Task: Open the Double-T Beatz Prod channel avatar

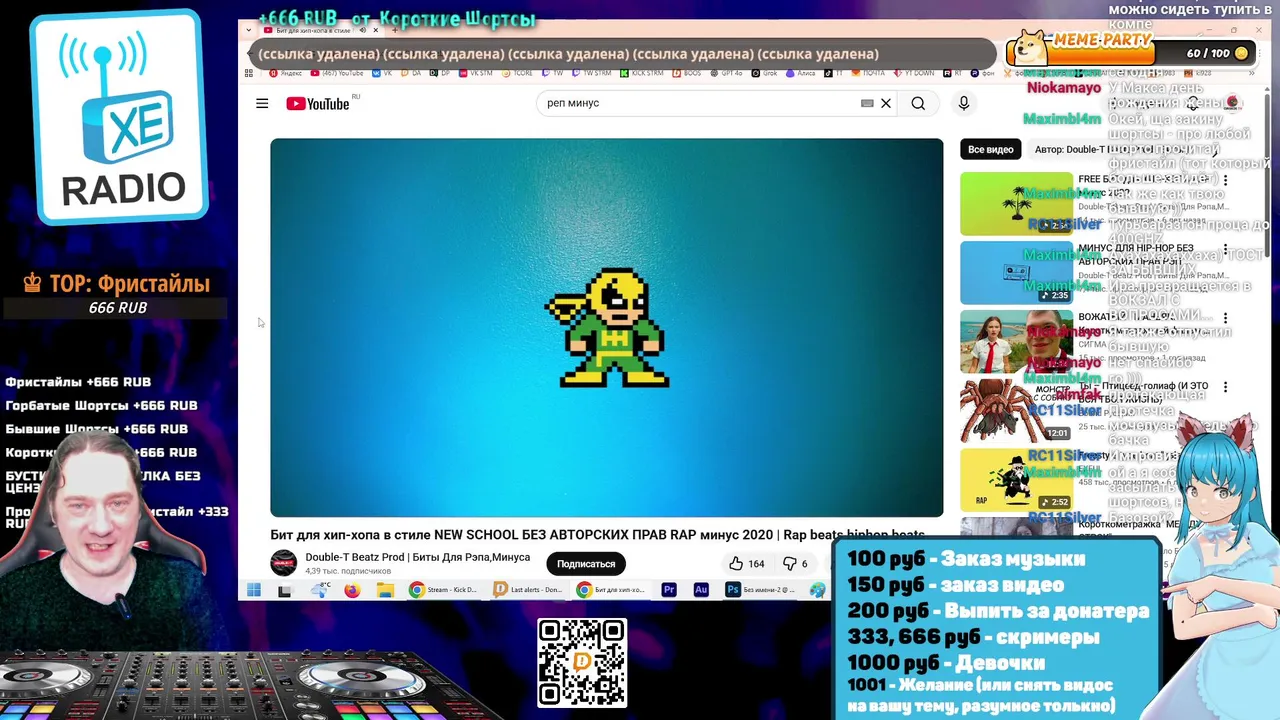Action: click(284, 563)
